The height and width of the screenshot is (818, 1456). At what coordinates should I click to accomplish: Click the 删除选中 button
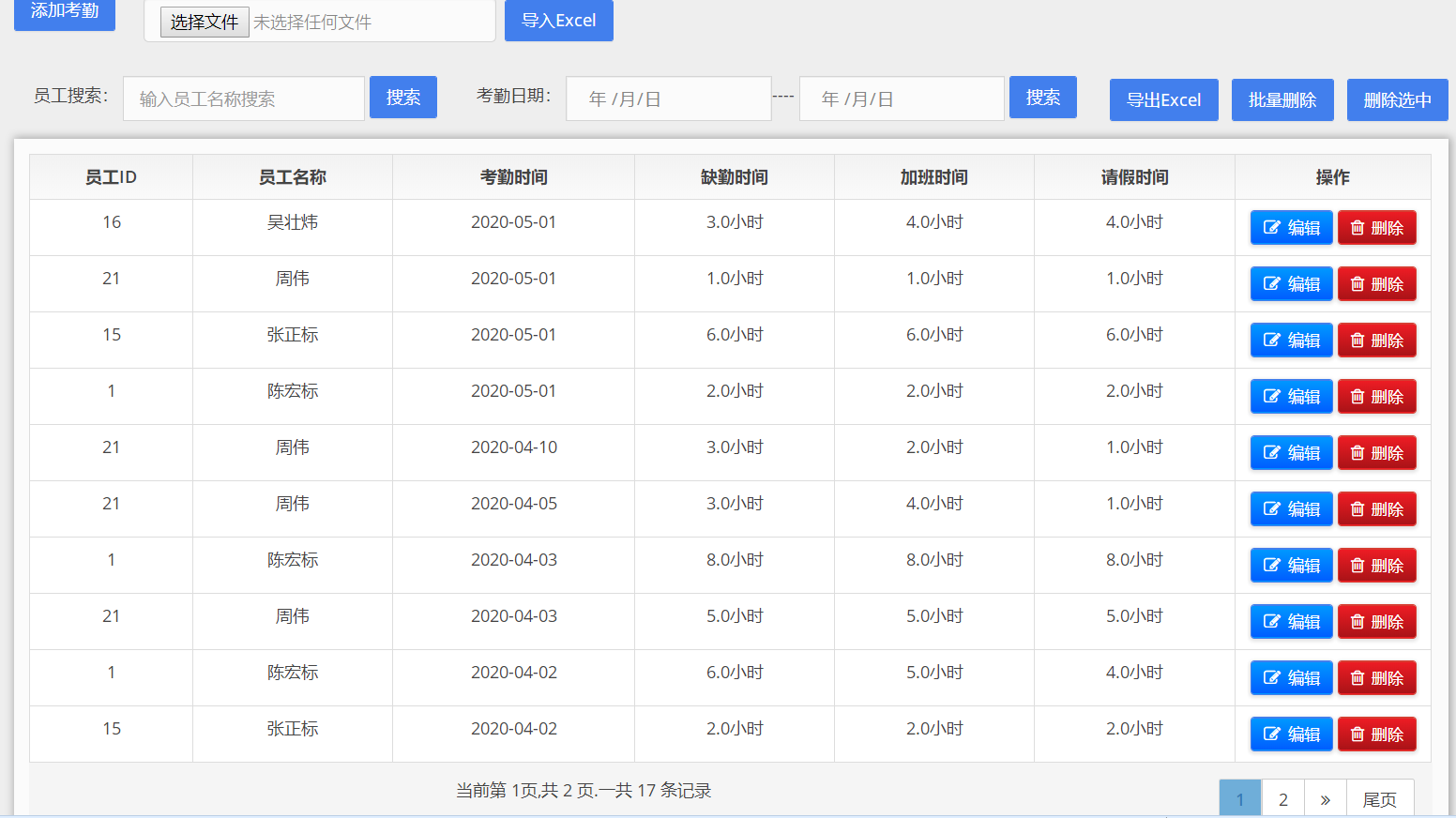coord(1398,99)
